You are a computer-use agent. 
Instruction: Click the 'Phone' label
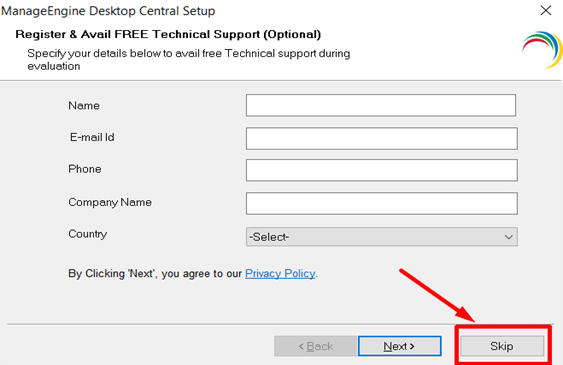85,169
